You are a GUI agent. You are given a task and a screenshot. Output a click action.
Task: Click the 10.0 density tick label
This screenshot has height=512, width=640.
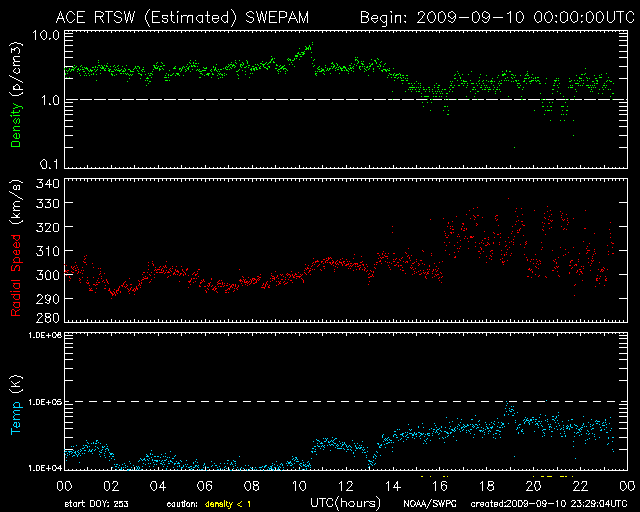(46, 35)
